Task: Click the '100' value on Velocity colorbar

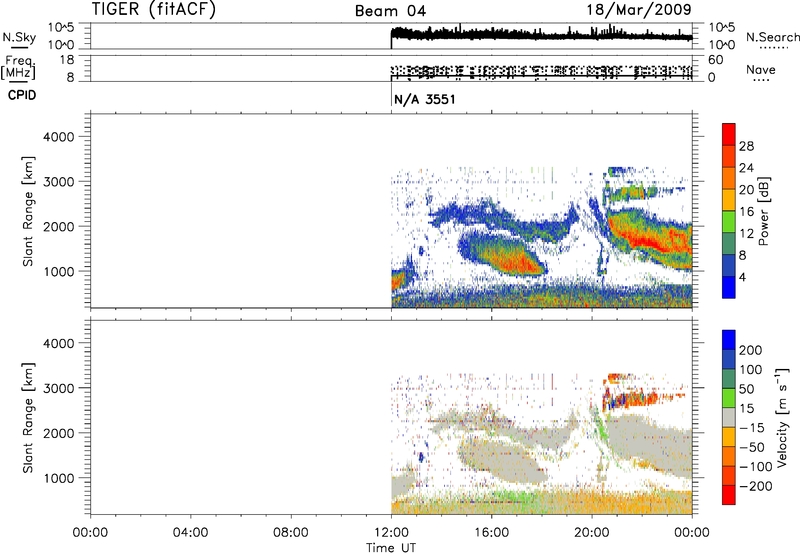Action: tap(751, 369)
